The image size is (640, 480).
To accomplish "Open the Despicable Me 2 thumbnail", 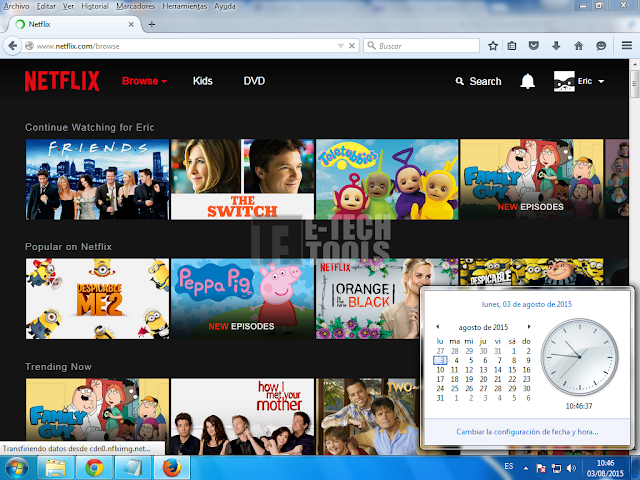I will [x=97, y=298].
